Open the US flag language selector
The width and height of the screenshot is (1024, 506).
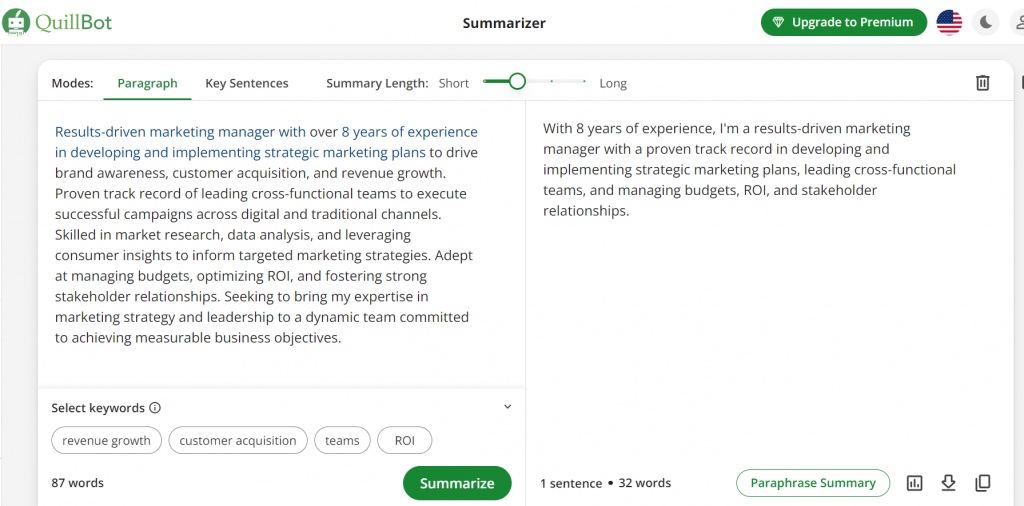coord(949,23)
